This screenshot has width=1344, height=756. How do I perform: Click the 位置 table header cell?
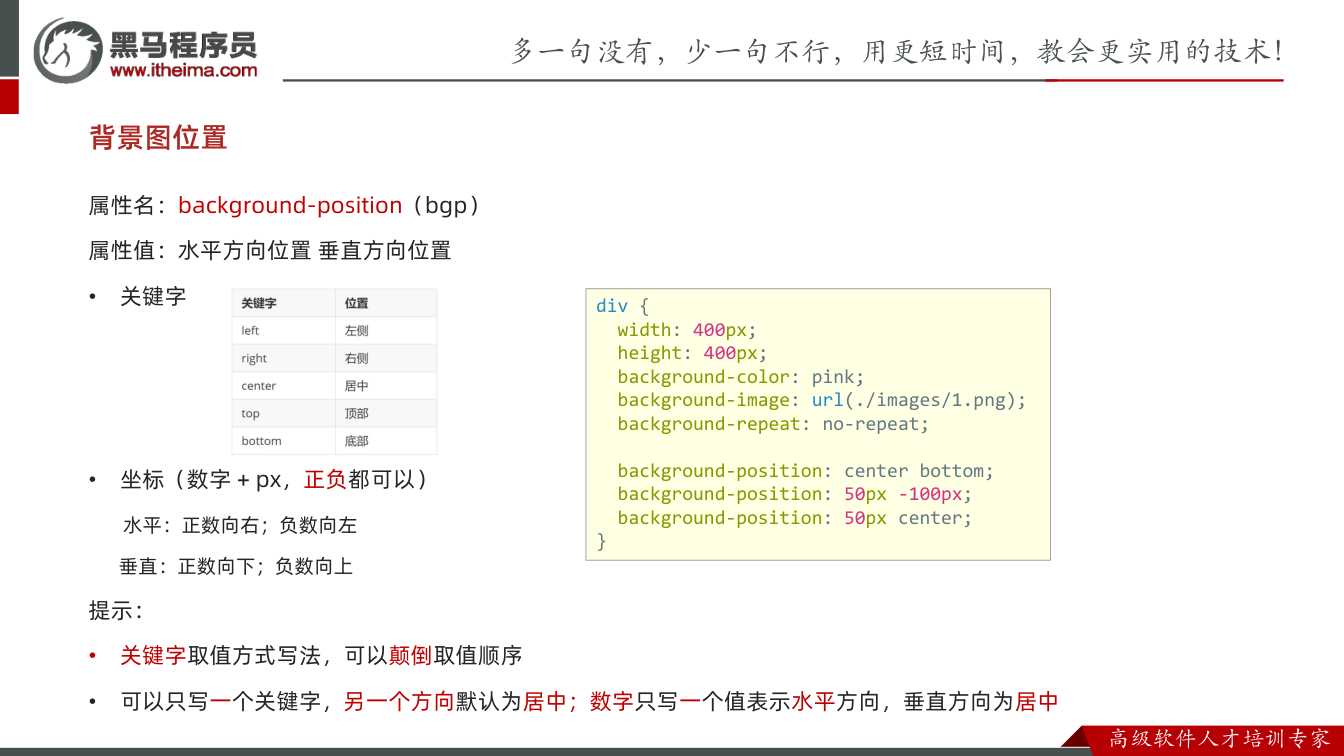386,303
